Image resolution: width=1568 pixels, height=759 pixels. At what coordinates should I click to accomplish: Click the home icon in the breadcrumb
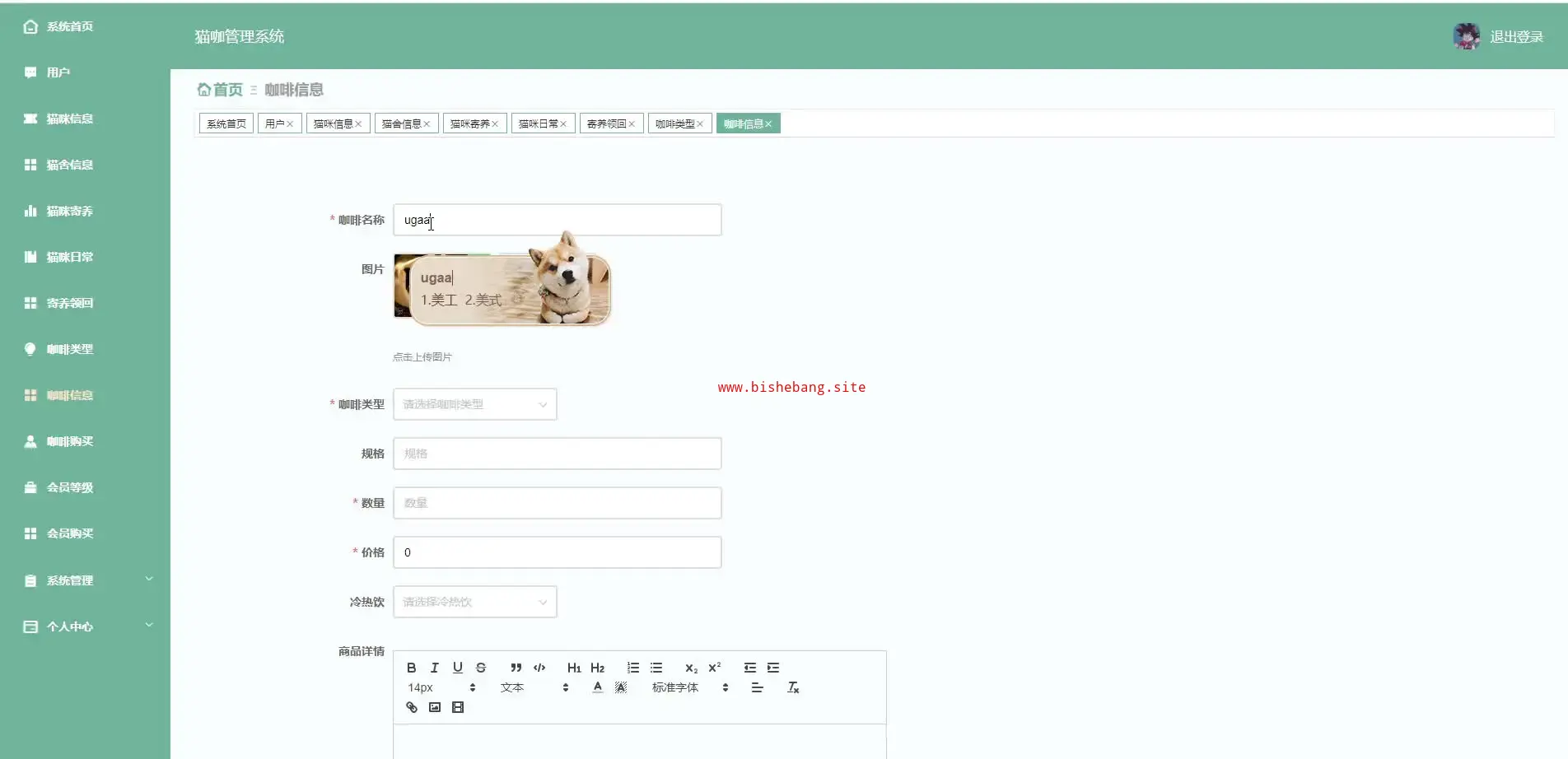203,89
